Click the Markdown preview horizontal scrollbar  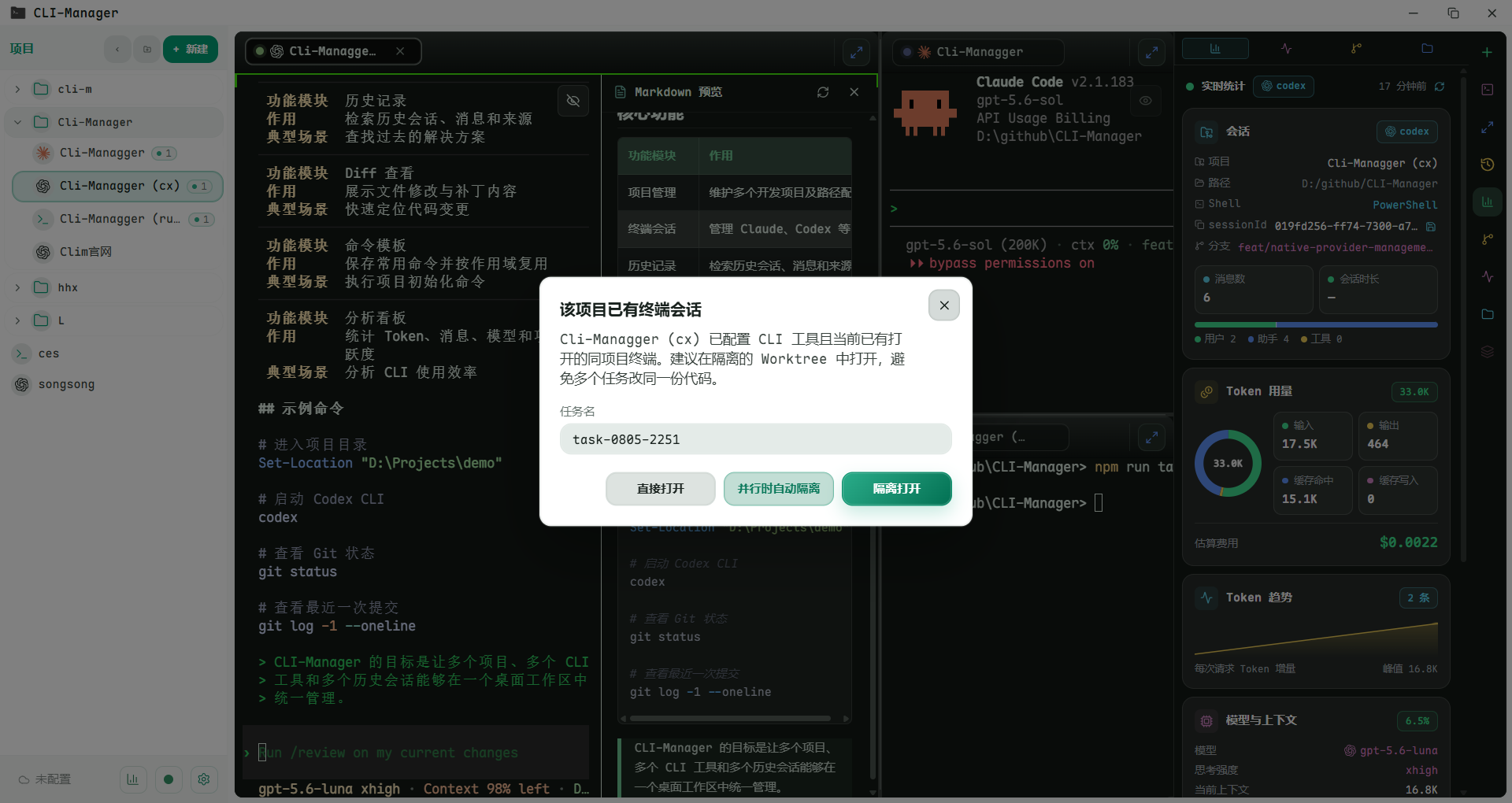pyautogui.click(x=730, y=719)
